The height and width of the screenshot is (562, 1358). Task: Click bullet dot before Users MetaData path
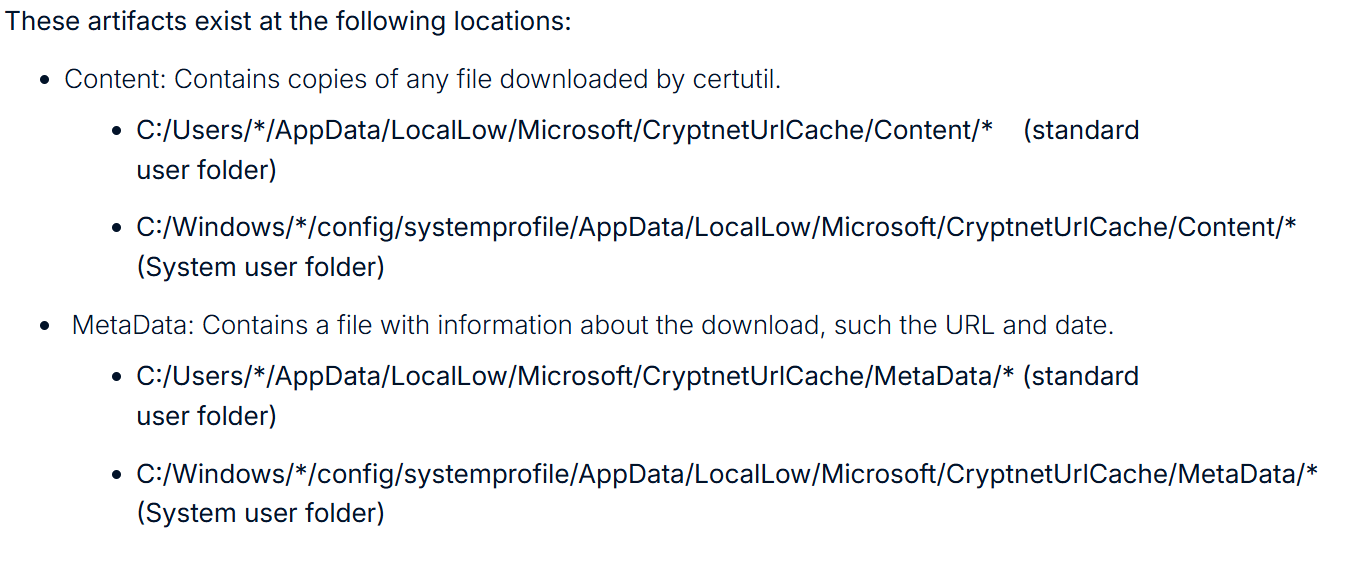point(118,378)
